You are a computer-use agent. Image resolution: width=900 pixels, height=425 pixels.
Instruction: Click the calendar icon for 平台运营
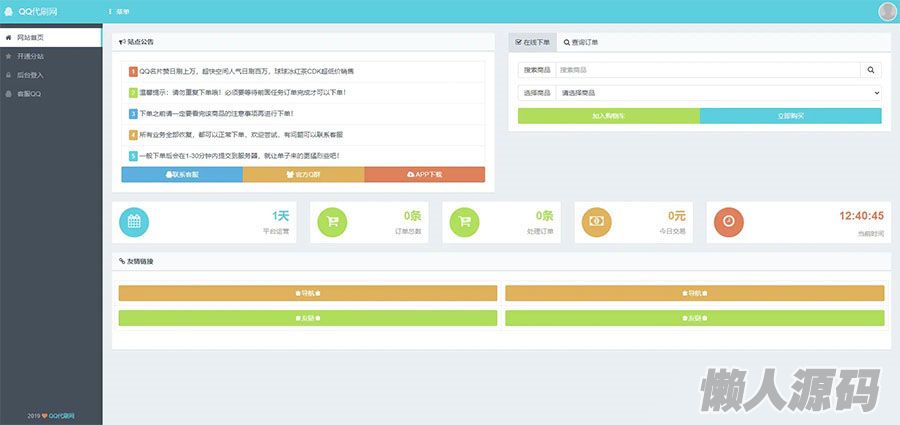[x=135, y=222]
